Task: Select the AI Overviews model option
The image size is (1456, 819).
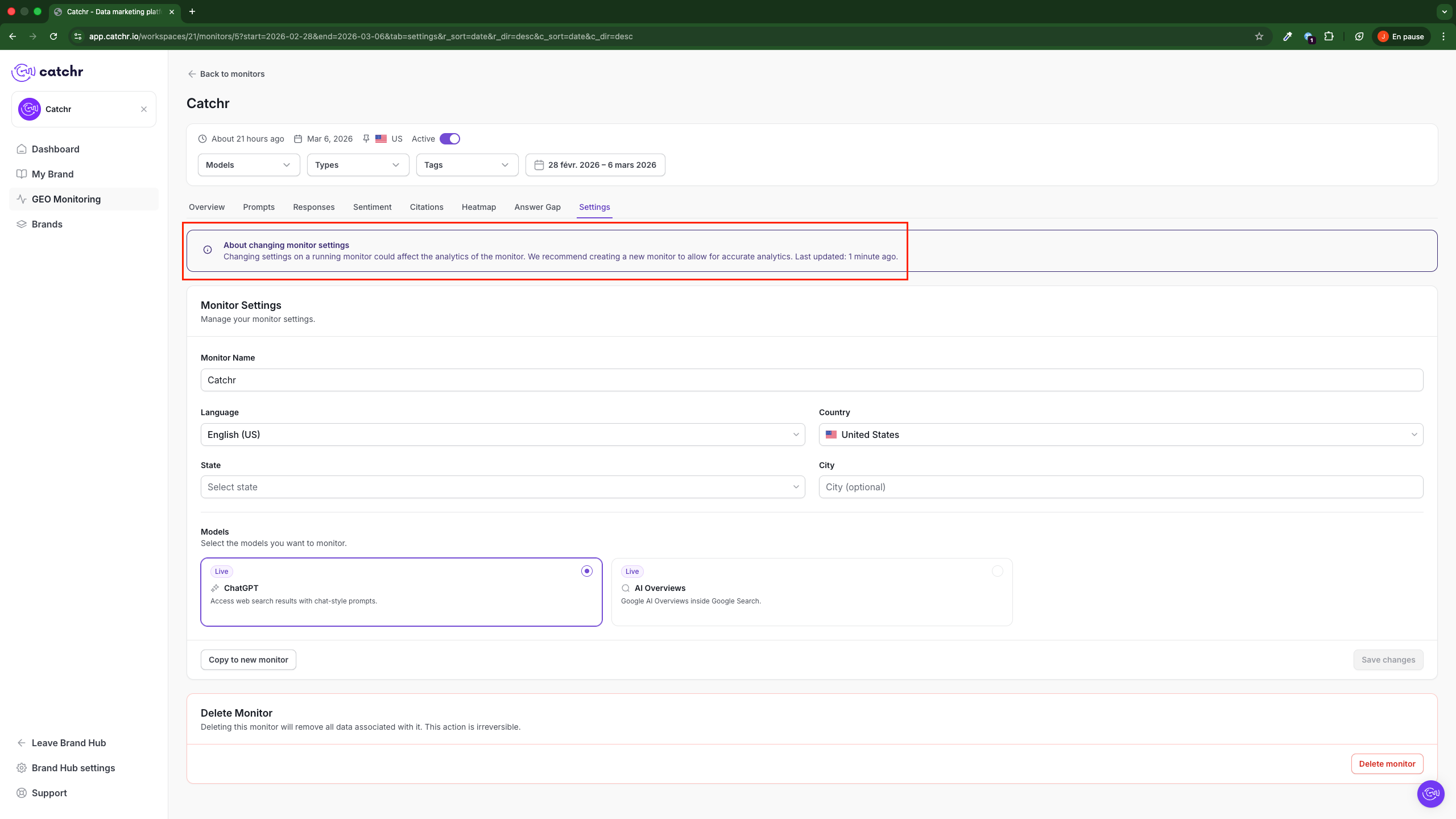Action: coord(997,571)
